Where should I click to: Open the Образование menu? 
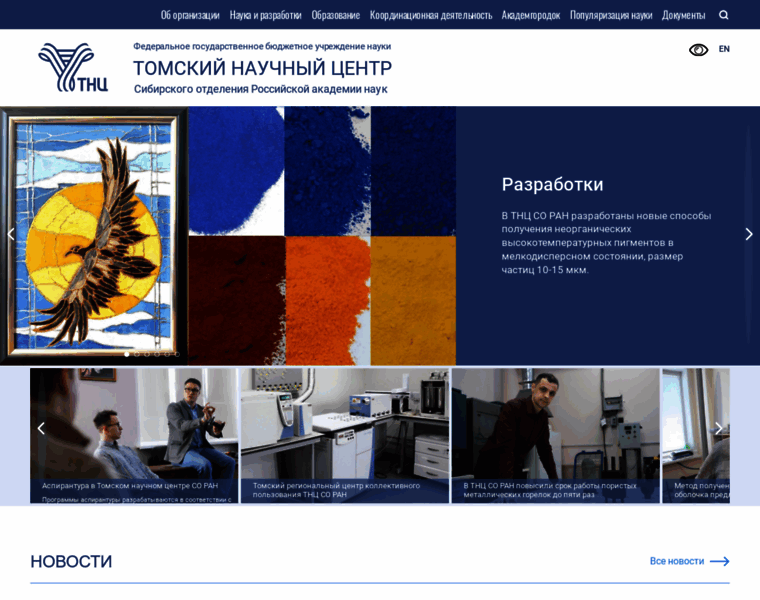coord(335,15)
